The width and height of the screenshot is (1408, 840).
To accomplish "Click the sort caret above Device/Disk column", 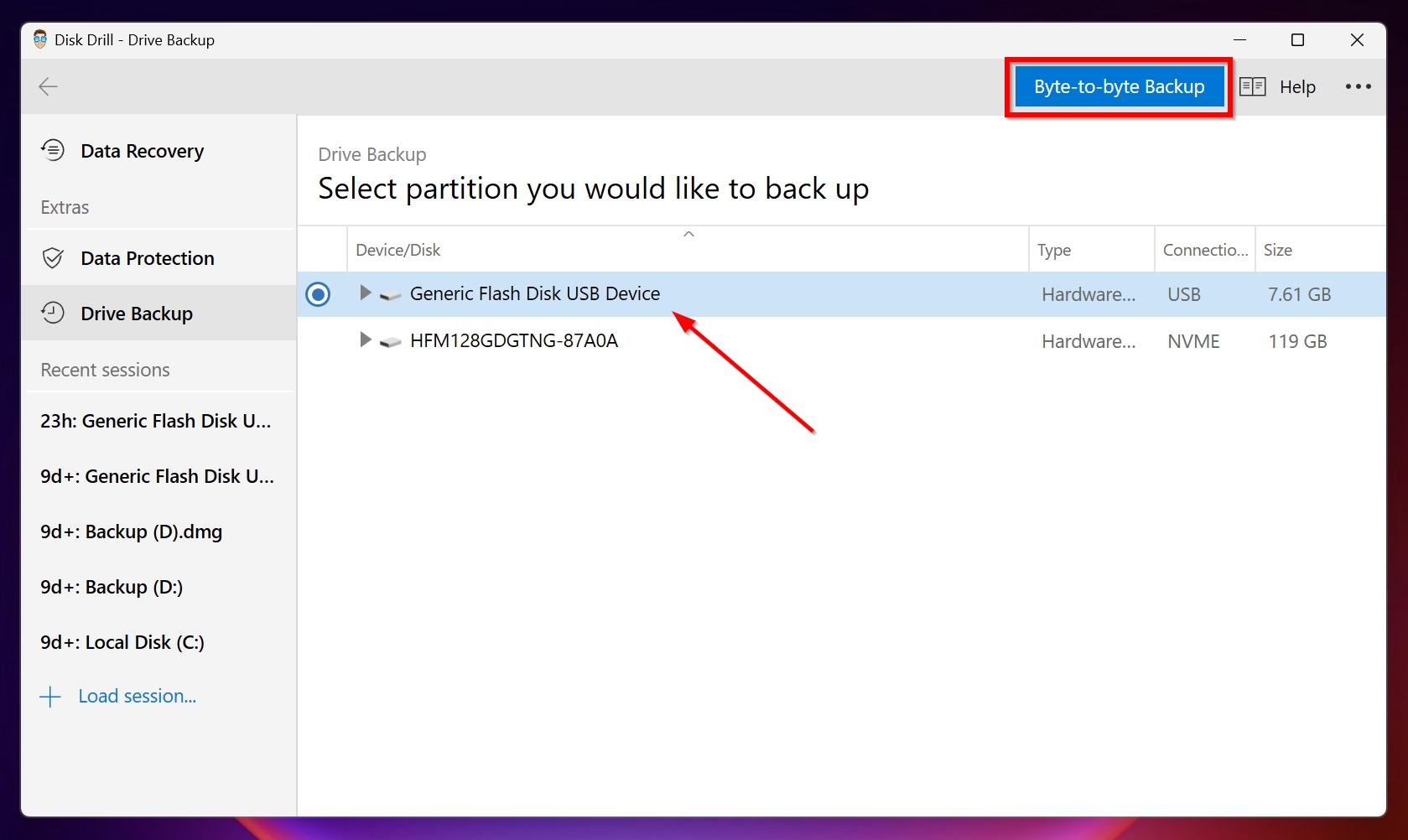I will tap(688, 234).
